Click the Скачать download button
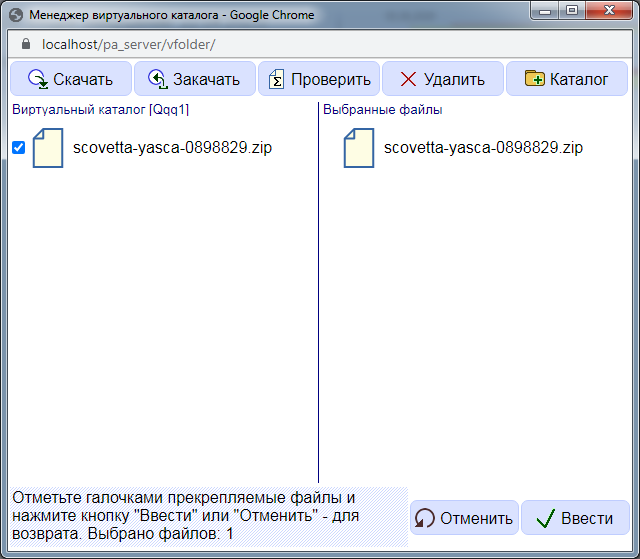The image size is (640, 559). pyautogui.click(x=71, y=79)
